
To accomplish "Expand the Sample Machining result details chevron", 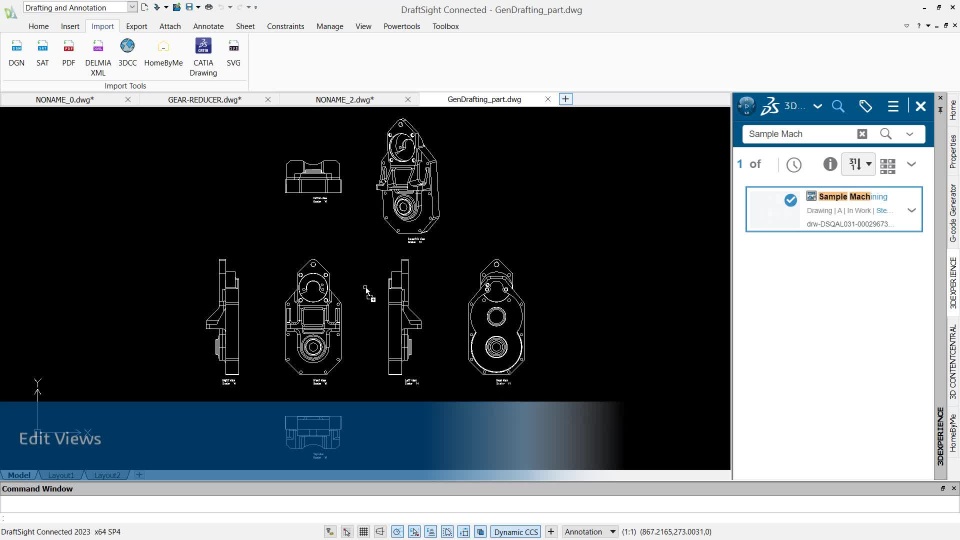I will (x=912, y=210).
